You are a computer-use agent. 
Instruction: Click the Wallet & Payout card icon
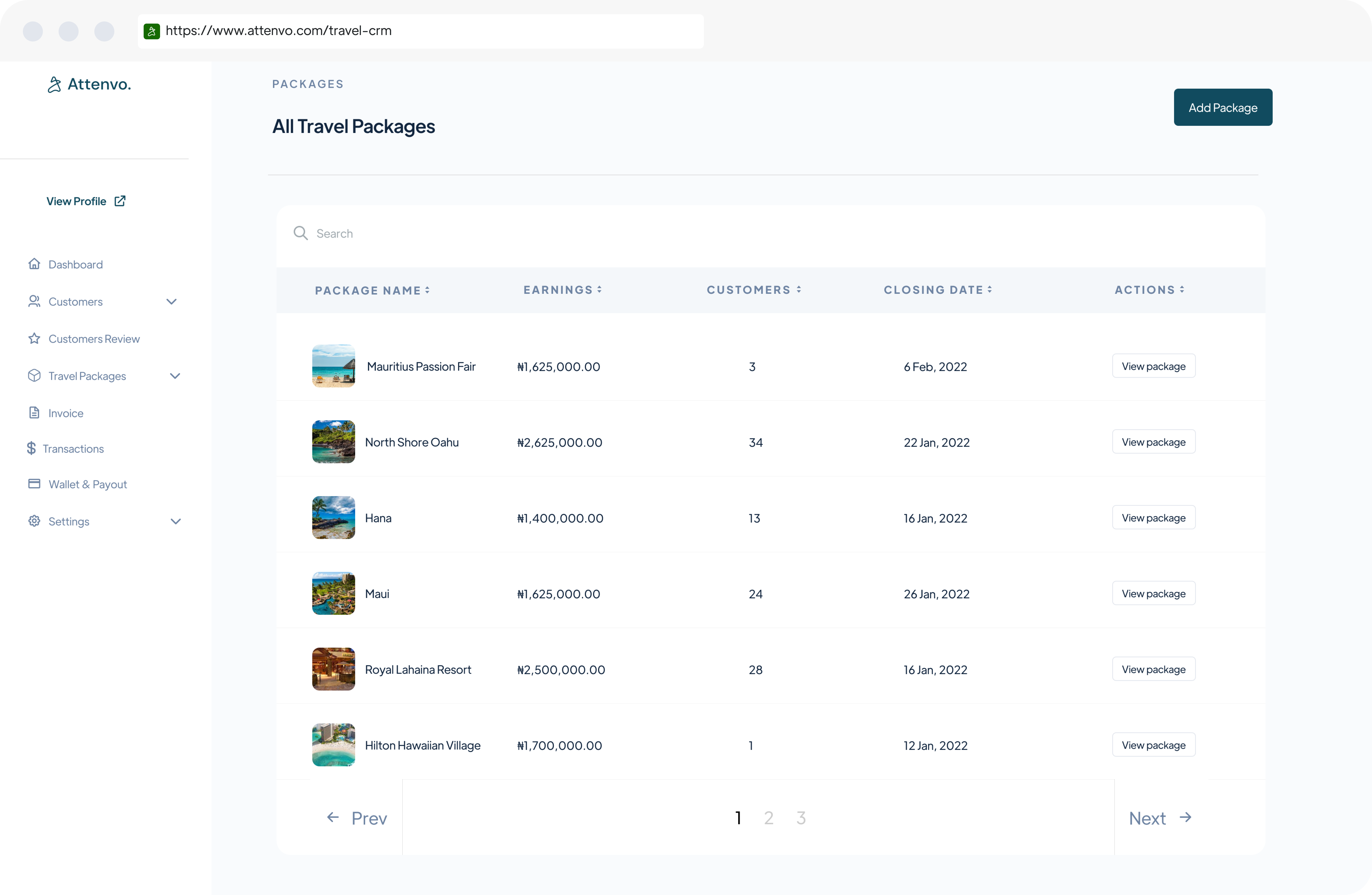click(x=35, y=484)
